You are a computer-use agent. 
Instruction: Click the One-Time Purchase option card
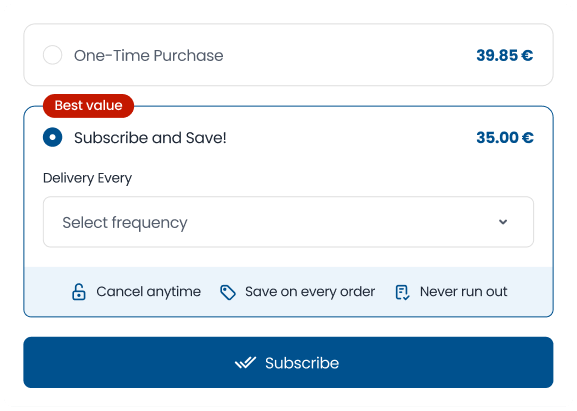[288, 55]
